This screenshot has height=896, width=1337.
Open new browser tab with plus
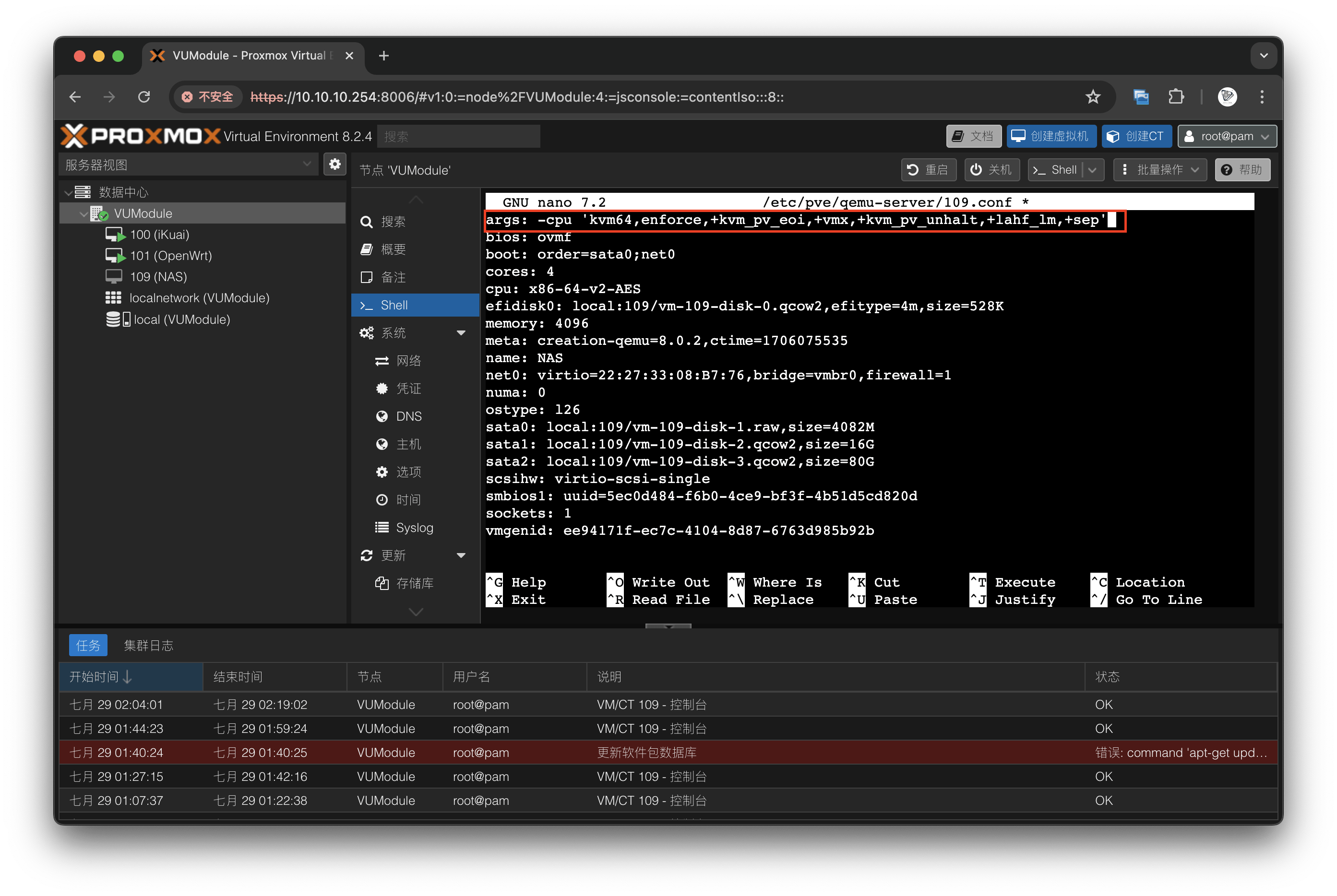coord(384,56)
